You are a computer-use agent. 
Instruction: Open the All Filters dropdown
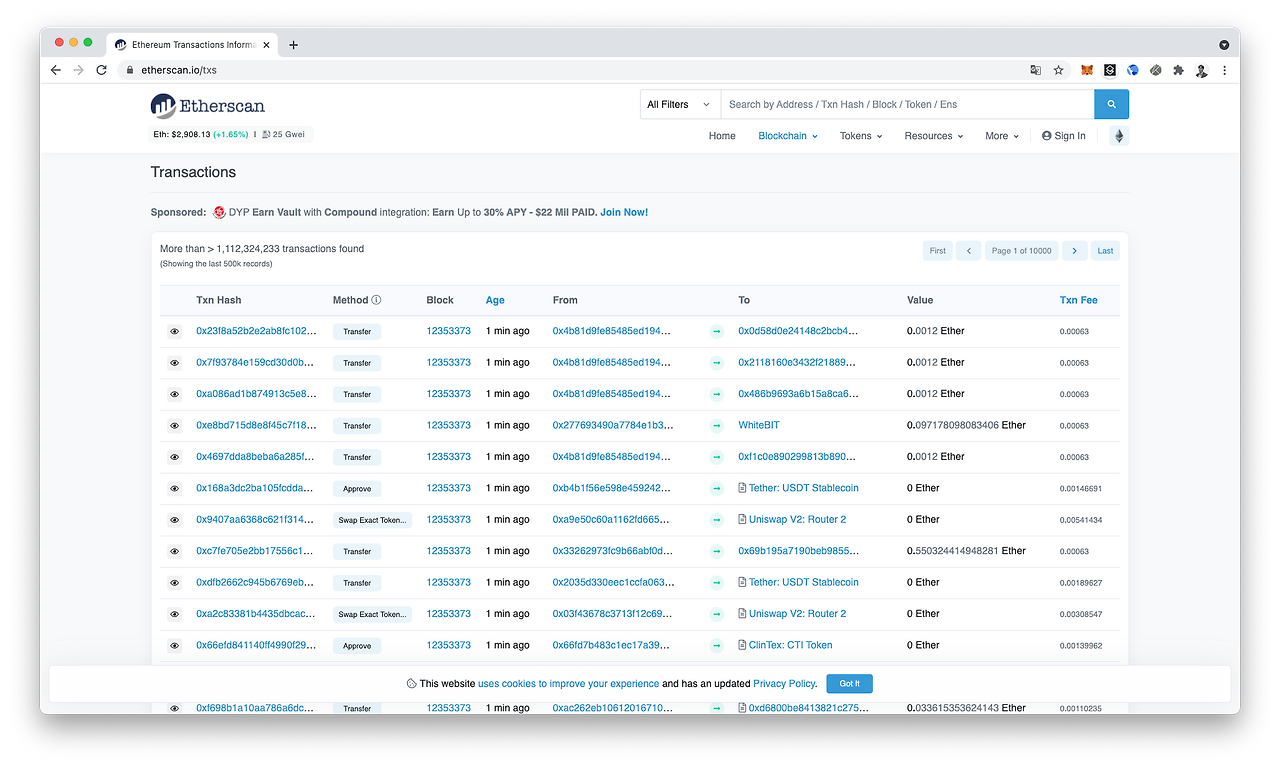pyautogui.click(x=680, y=104)
